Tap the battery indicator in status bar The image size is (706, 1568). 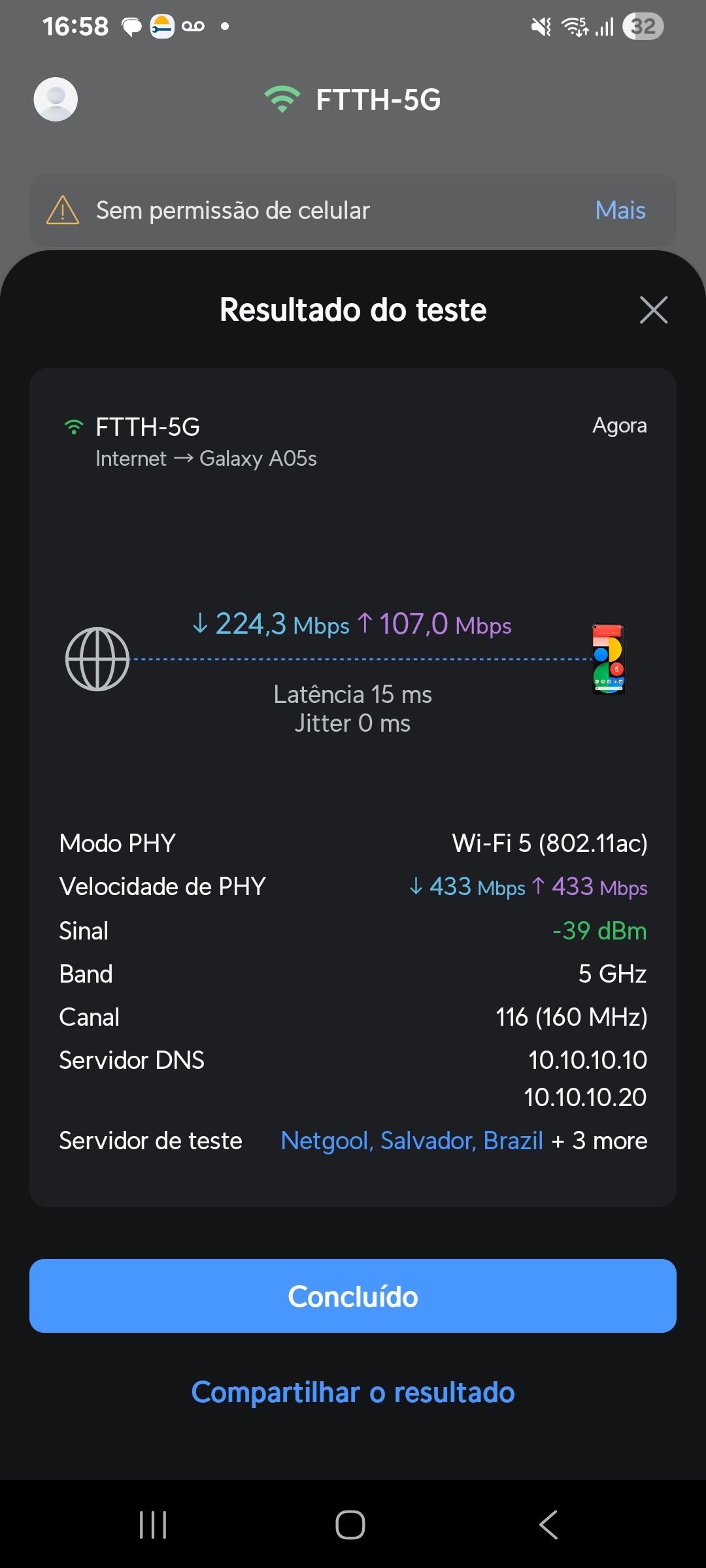pos(643,26)
